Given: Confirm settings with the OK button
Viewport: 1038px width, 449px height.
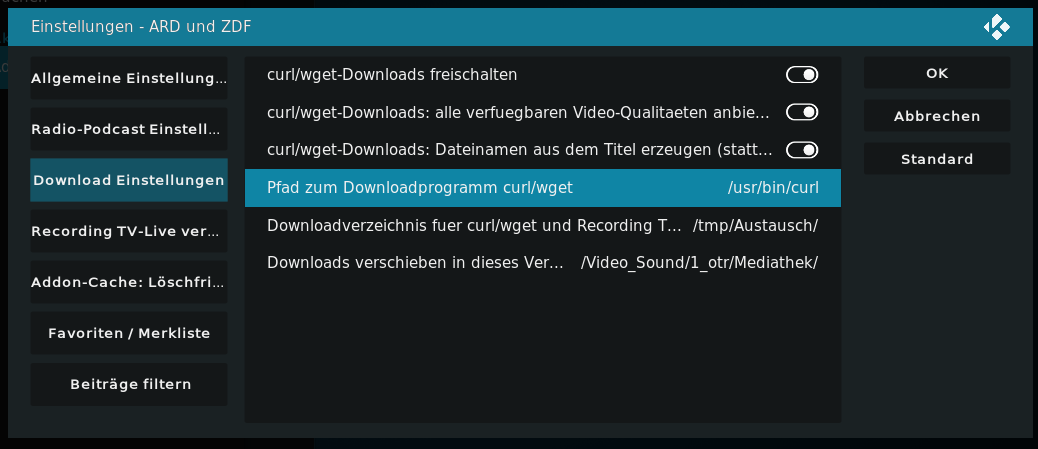Looking at the screenshot, I should pyautogui.click(x=937, y=73).
